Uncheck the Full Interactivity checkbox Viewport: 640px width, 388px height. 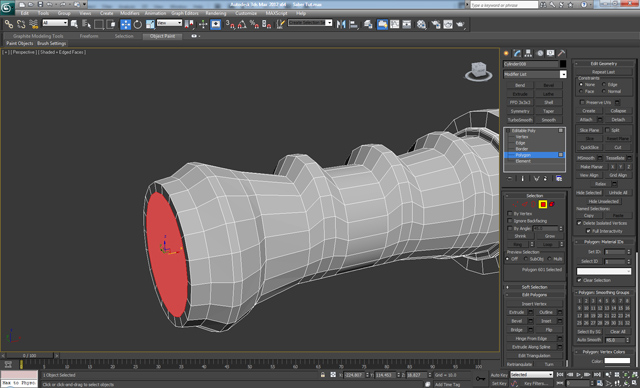pyautogui.click(x=588, y=231)
